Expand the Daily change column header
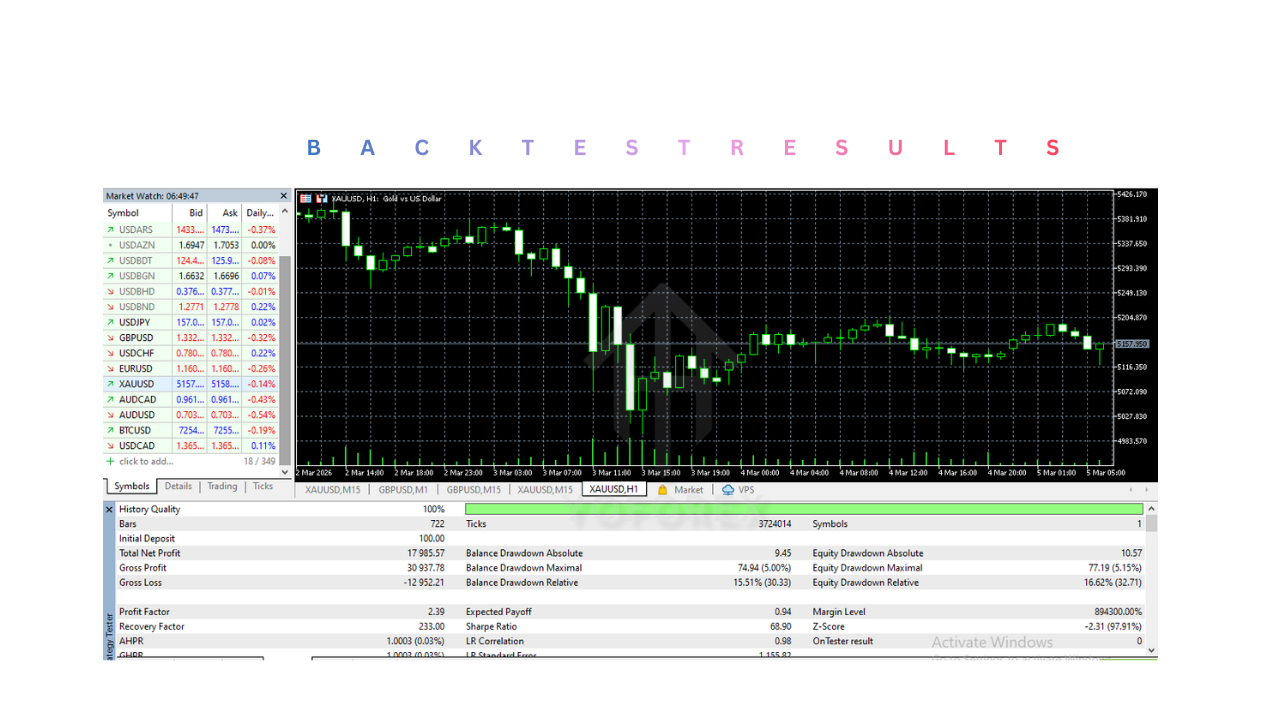The height and width of the screenshot is (720, 1280). [x=262, y=212]
